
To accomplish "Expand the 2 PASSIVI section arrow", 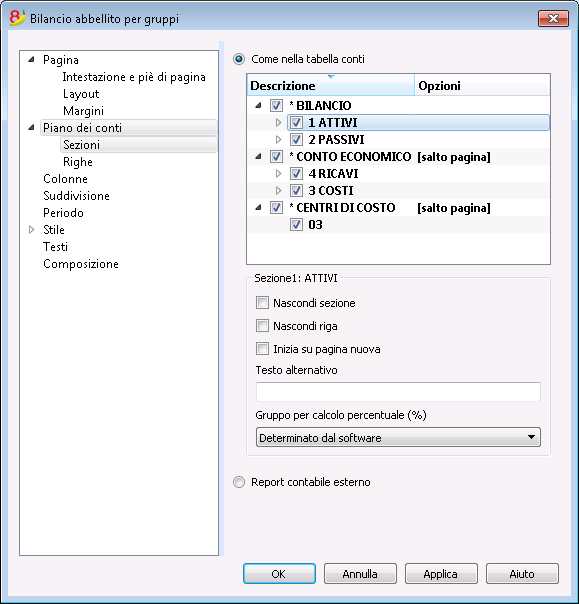I will (279, 139).
